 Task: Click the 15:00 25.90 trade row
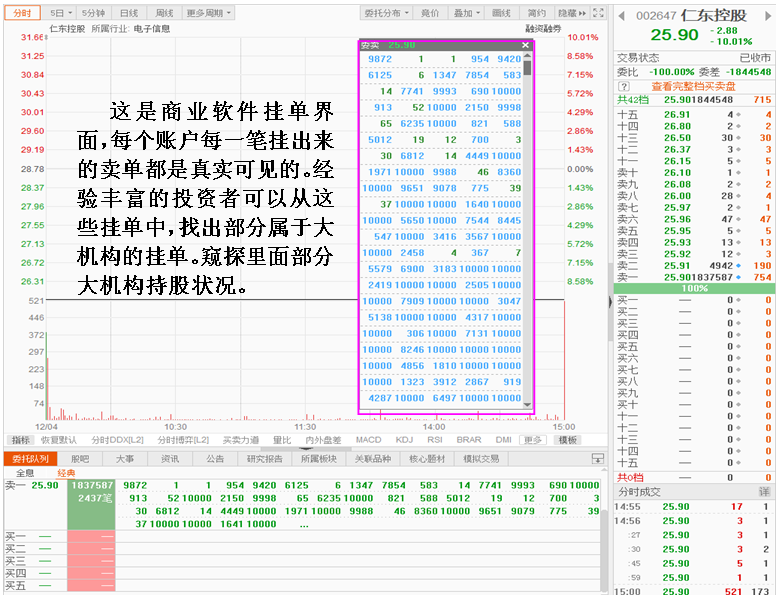pyautogui.click(x=694, y=592)
